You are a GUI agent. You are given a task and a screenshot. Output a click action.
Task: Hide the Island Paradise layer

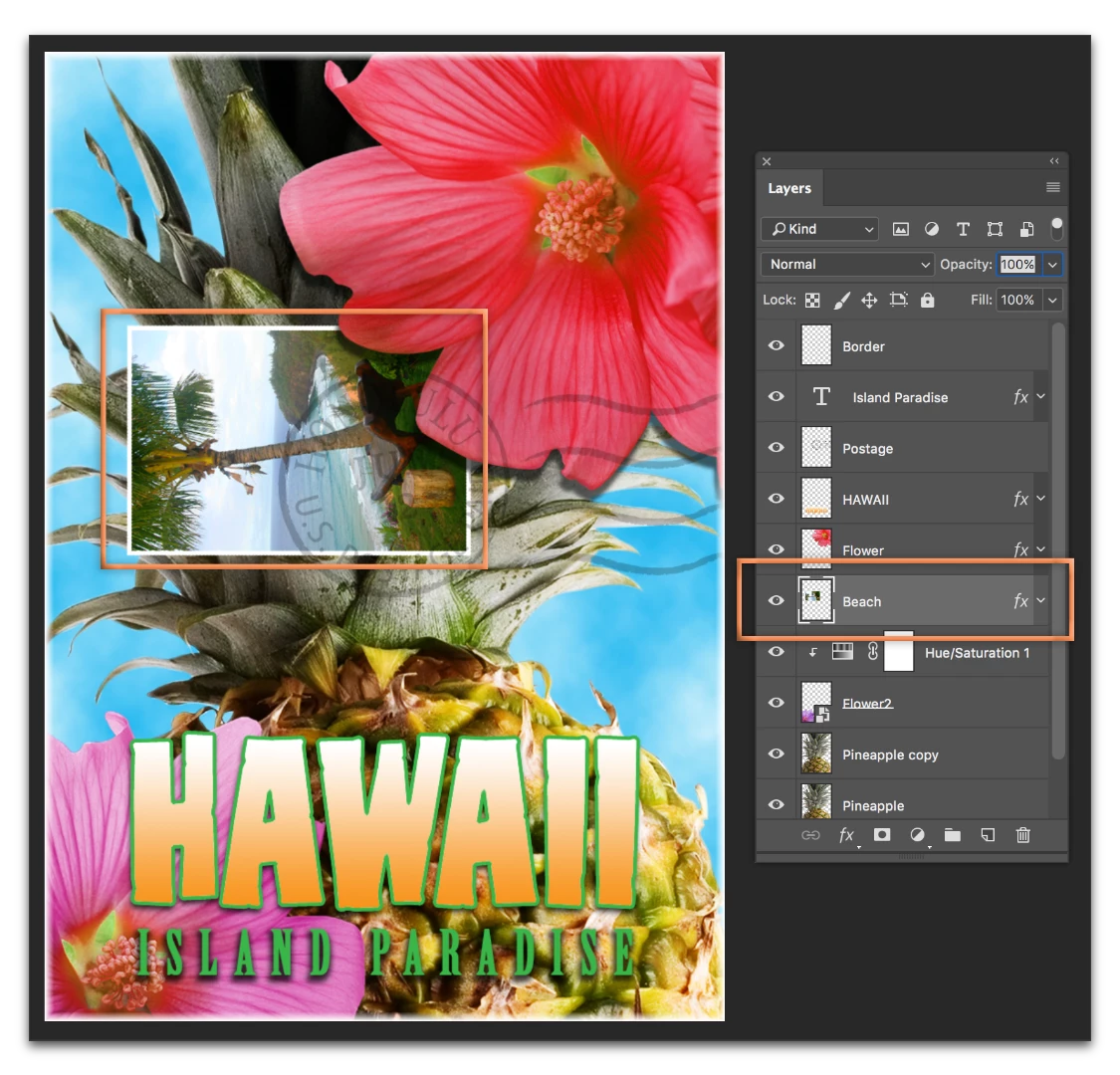[x=777, y=396]
